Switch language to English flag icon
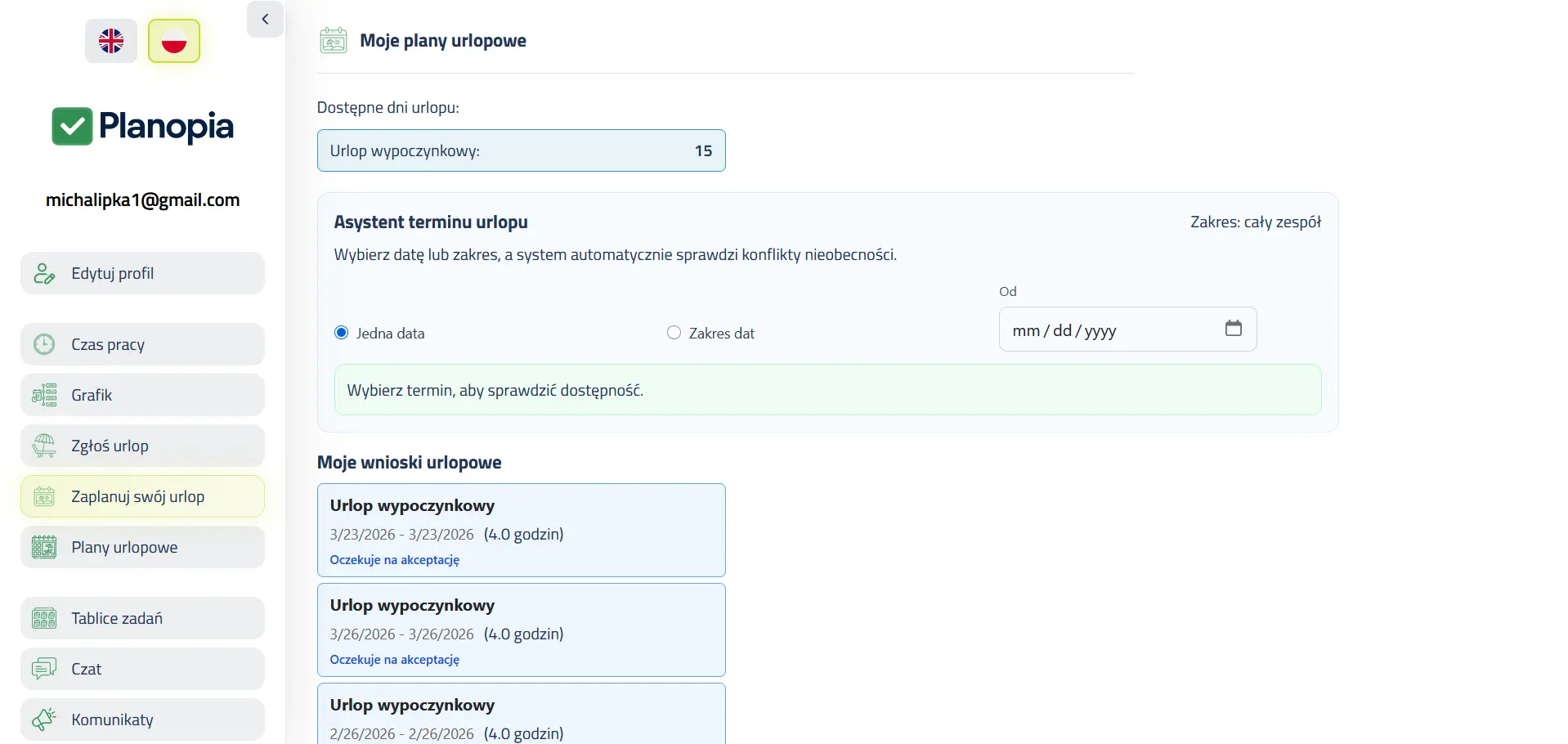 pos(111,41)
